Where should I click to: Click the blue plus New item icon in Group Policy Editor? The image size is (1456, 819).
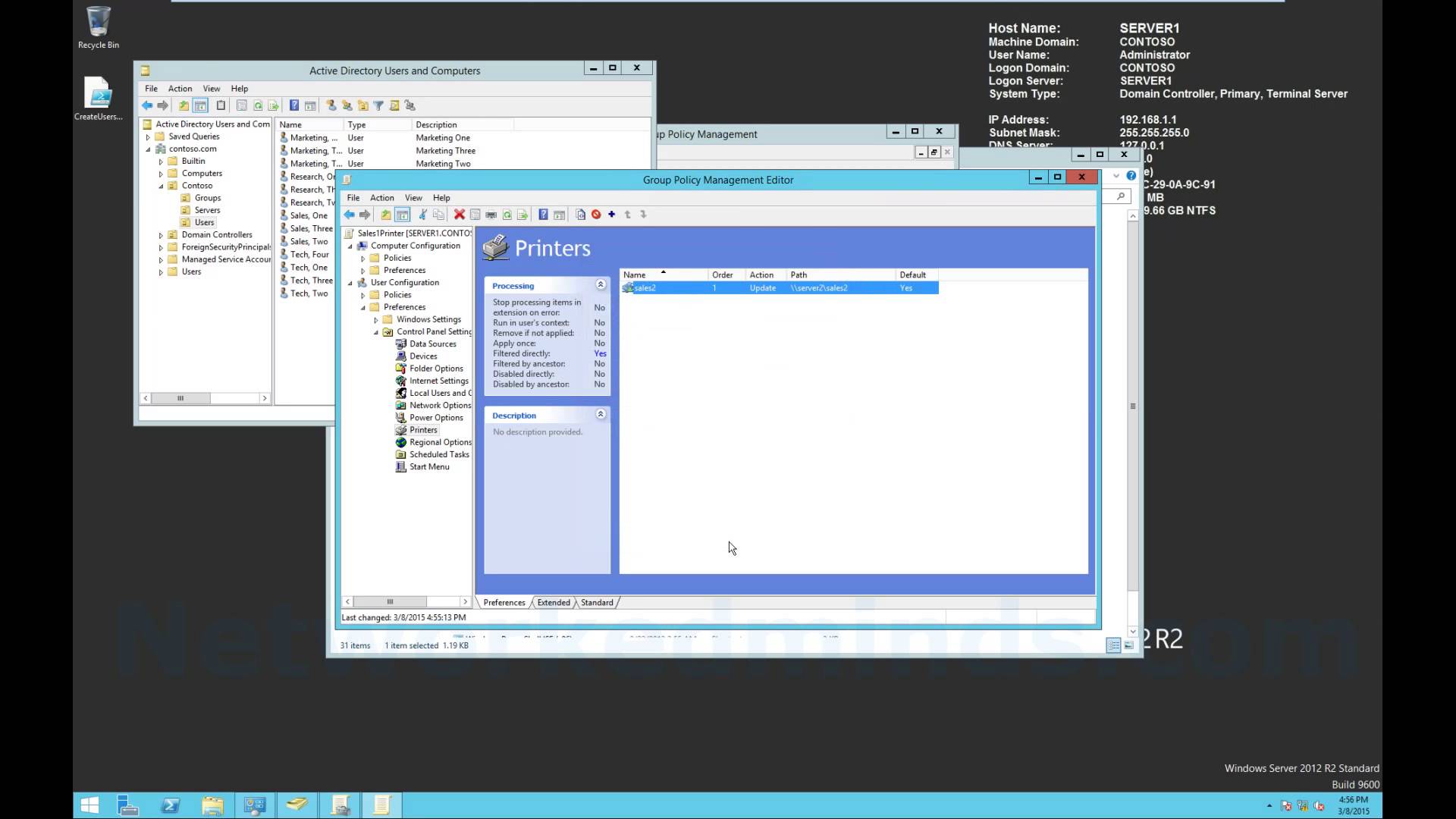click(612, 215)
